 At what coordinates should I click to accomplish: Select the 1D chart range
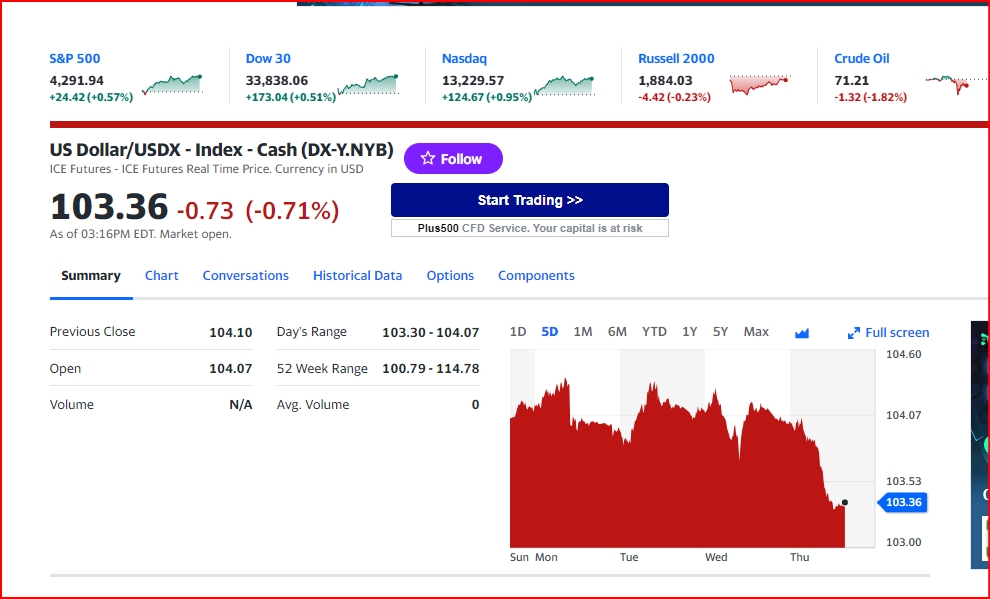click(x=518, y=331)
